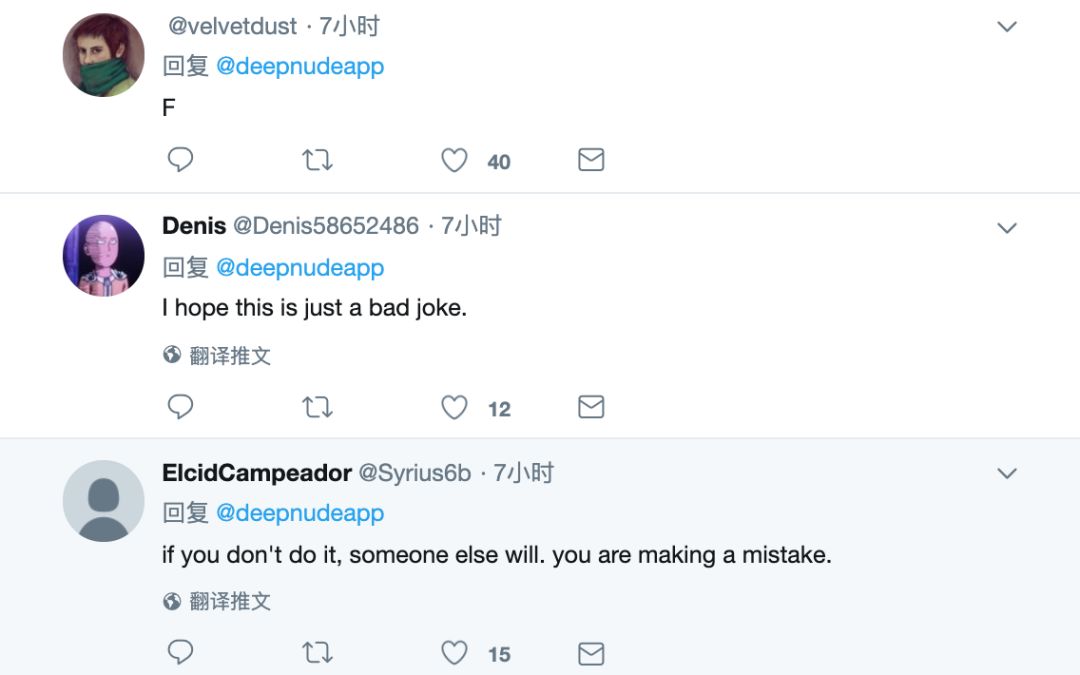Viewport: 1080px width, 675px height.
Task: Reply to ElcidCampeador's mistake tweet
Action: [180, 653]
